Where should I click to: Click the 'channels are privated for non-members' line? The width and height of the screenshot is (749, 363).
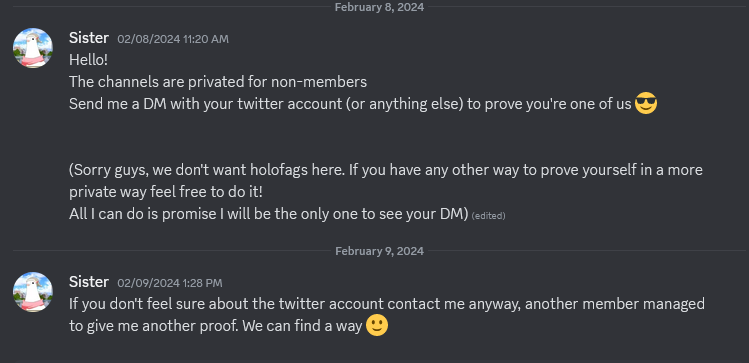(218, 82)
